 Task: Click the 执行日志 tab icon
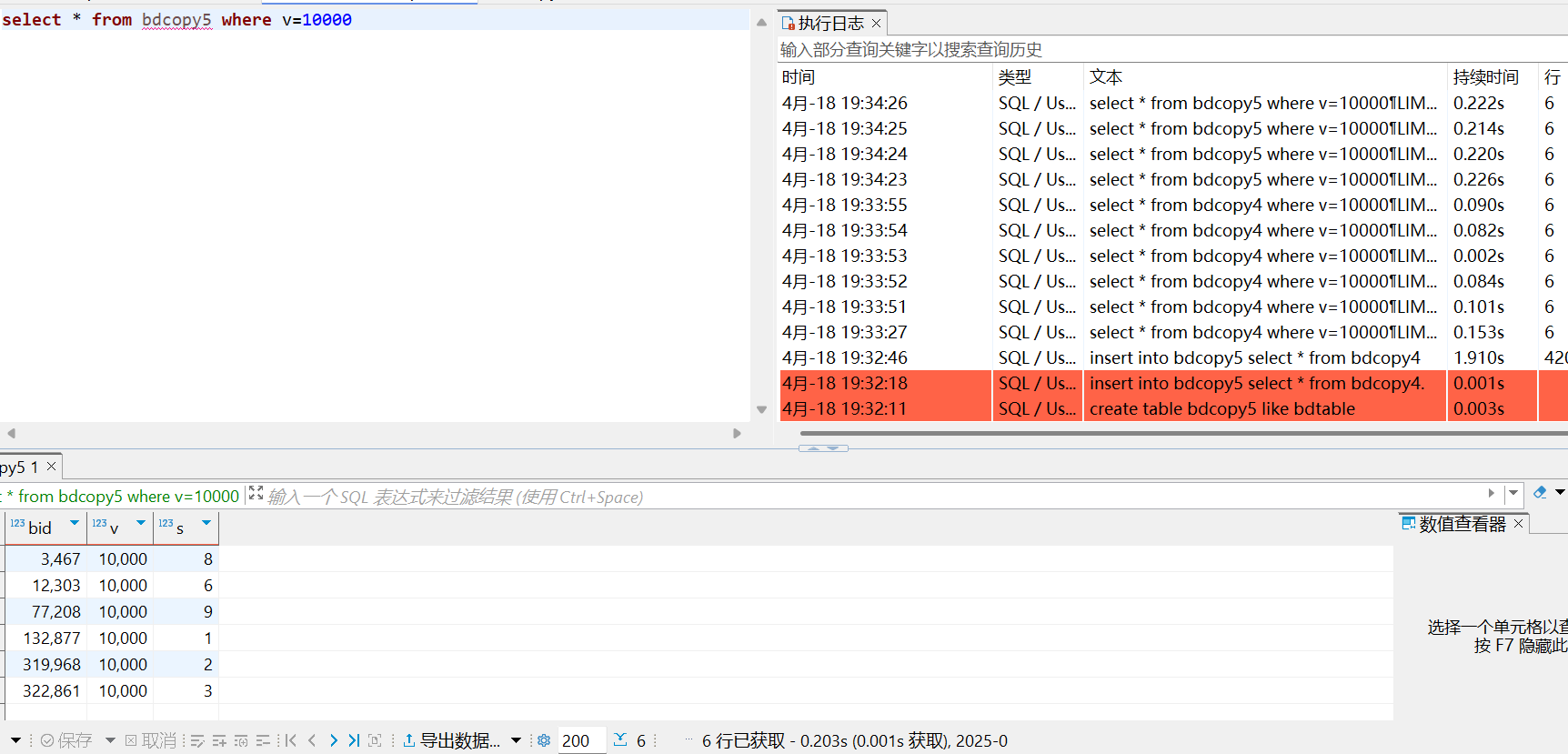coord(788,24)
